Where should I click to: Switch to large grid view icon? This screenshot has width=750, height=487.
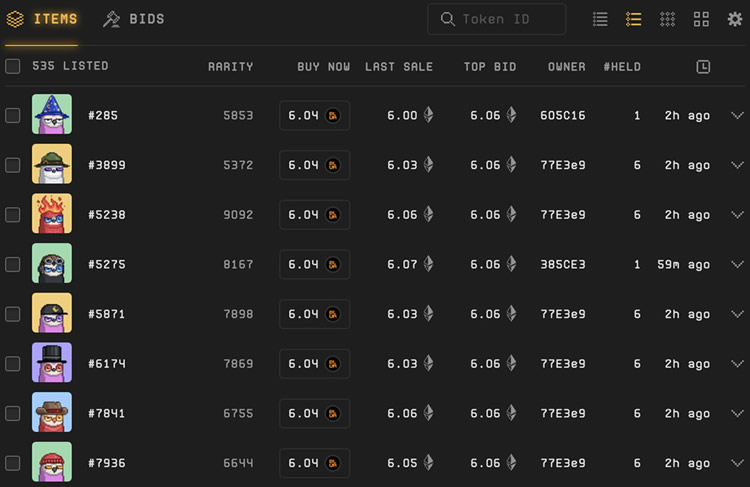pos(701,19)
